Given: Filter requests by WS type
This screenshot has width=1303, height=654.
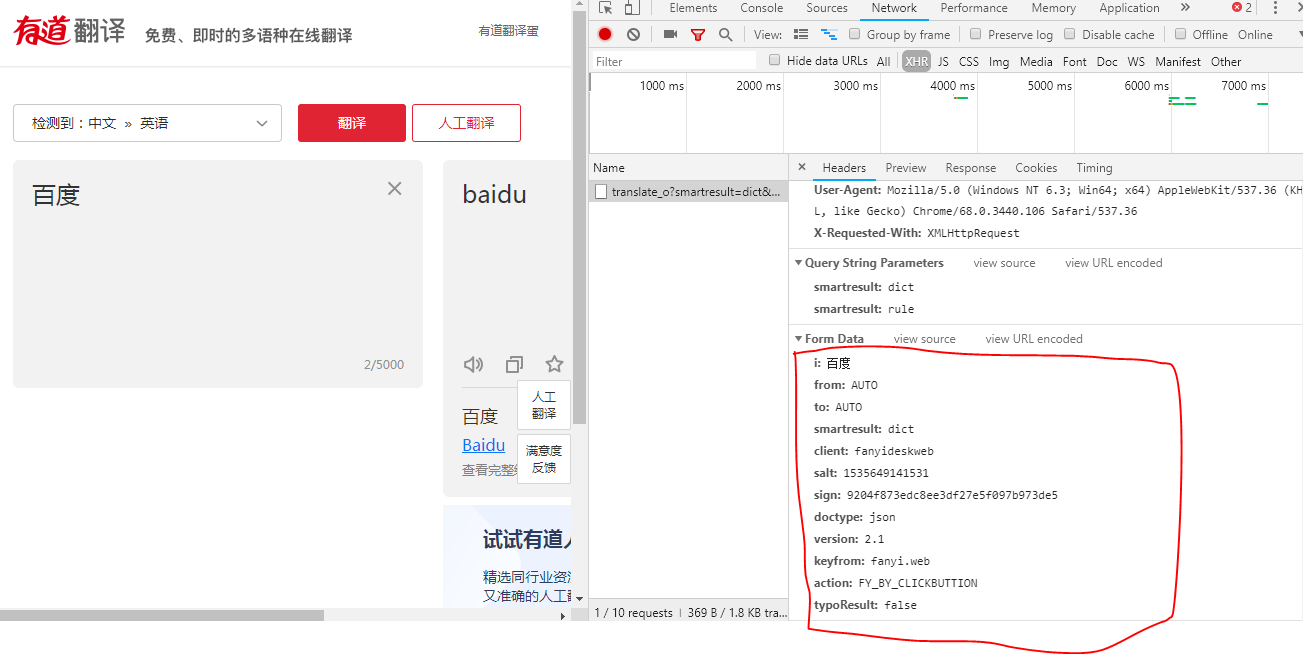Looking at the screenshot, I should tap(1136, 61).
